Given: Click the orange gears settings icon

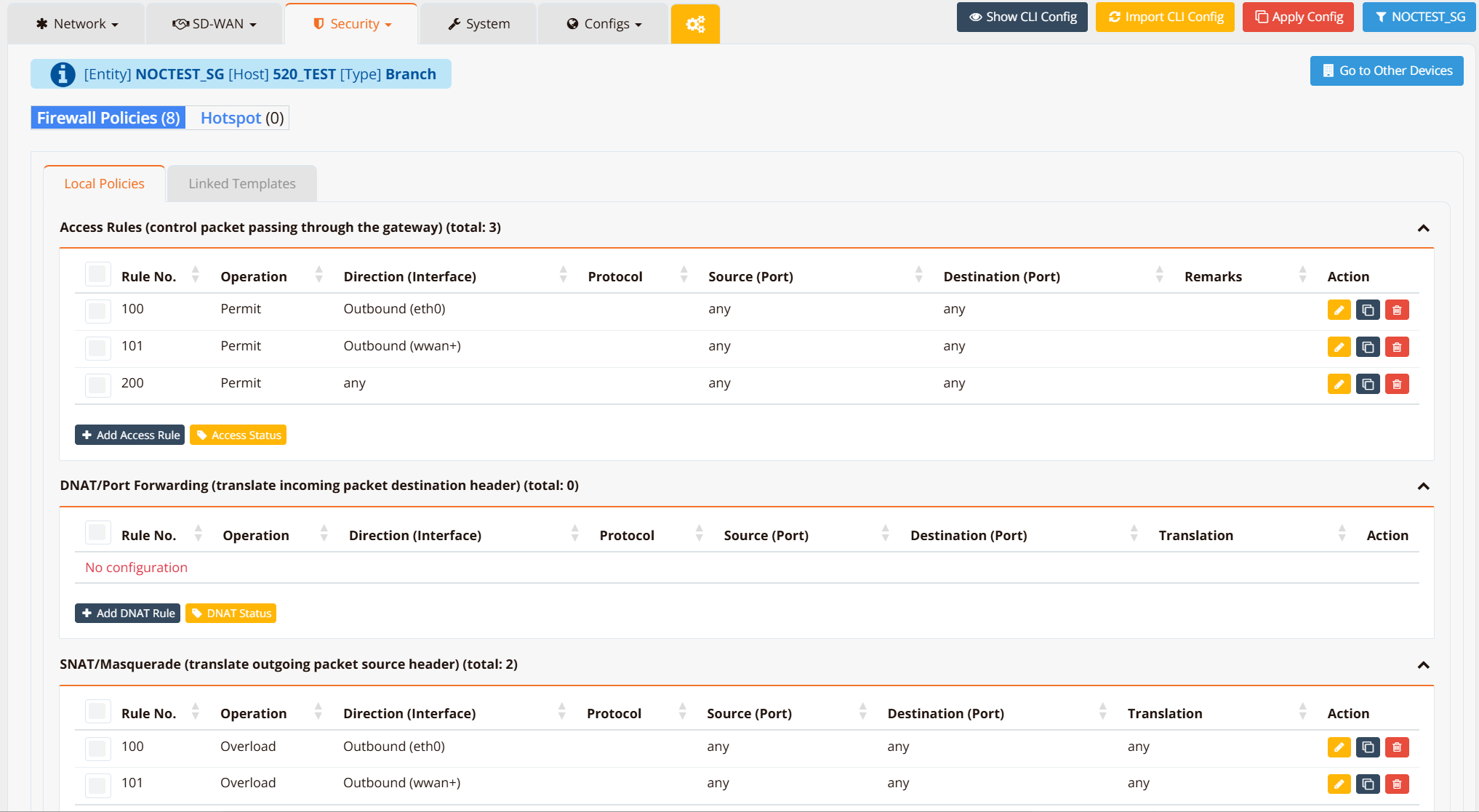Looking at the screenshot, I should [695, 25].
